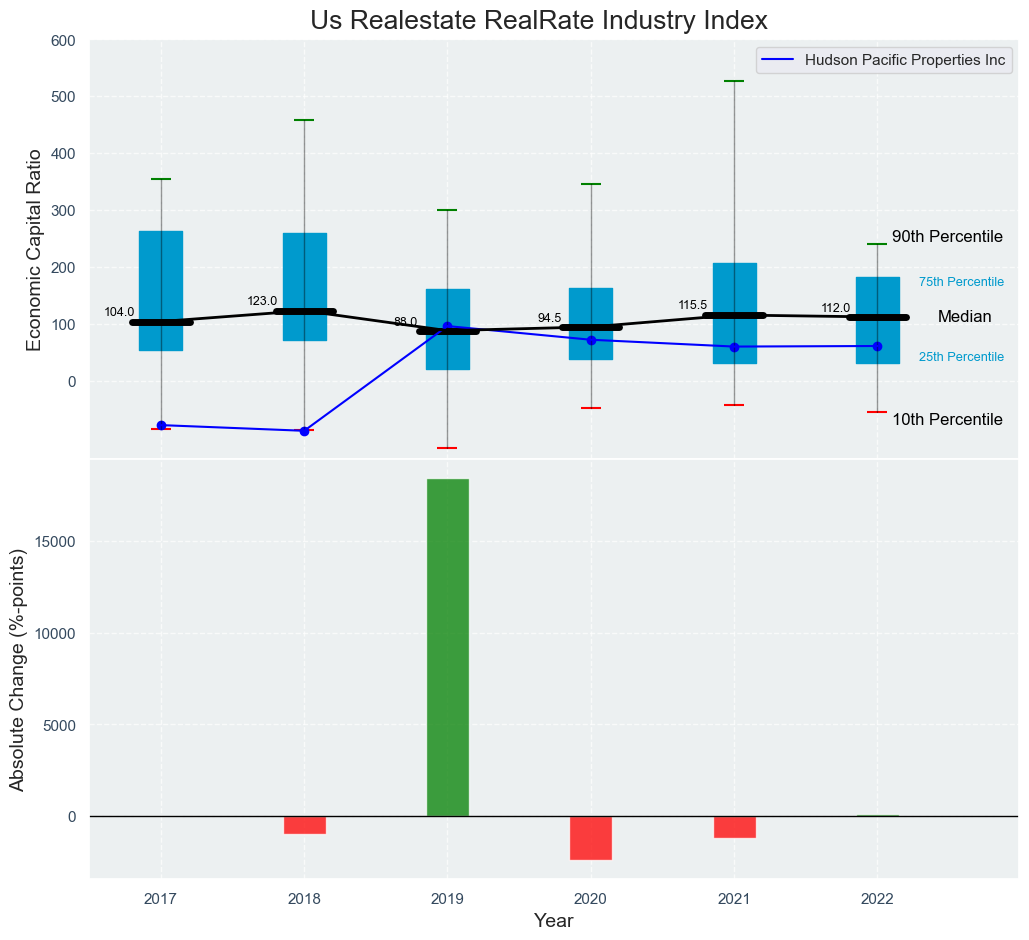Image resolution: width=1029 pixels, height=940 pixels.
Task: Click the 90th Percentile annotation
Action: (946, 237)
